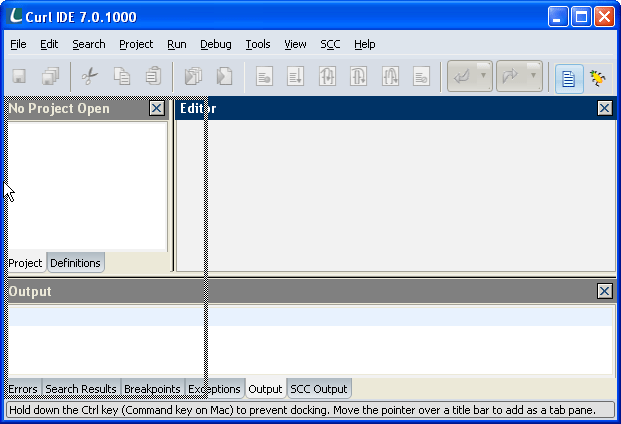Click the yellow wizard icon in toolbar
This screenshot has height=424, width=621.
(x=599, y=77)
